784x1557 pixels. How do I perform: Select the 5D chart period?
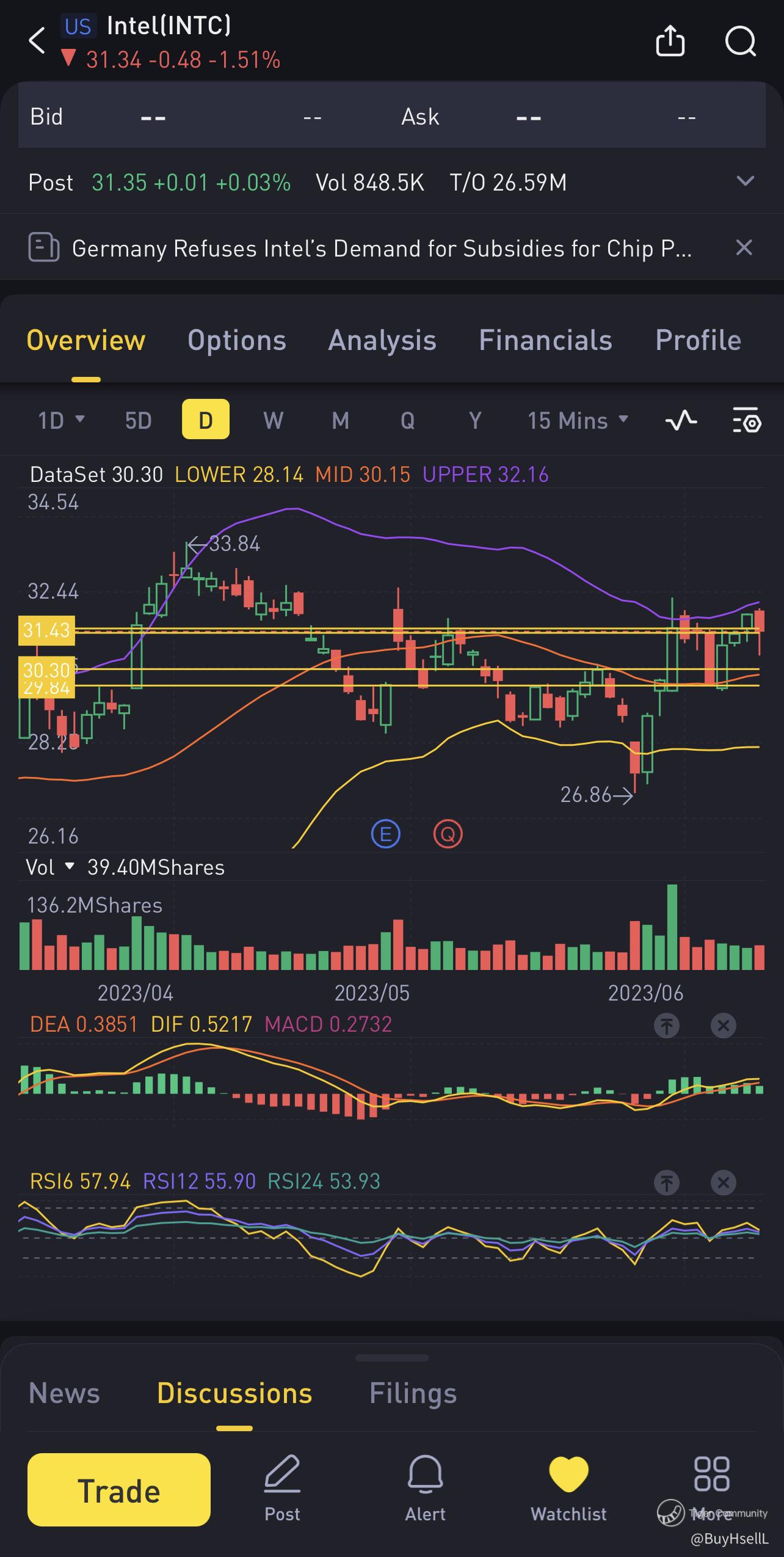click(x=138, y=420)
